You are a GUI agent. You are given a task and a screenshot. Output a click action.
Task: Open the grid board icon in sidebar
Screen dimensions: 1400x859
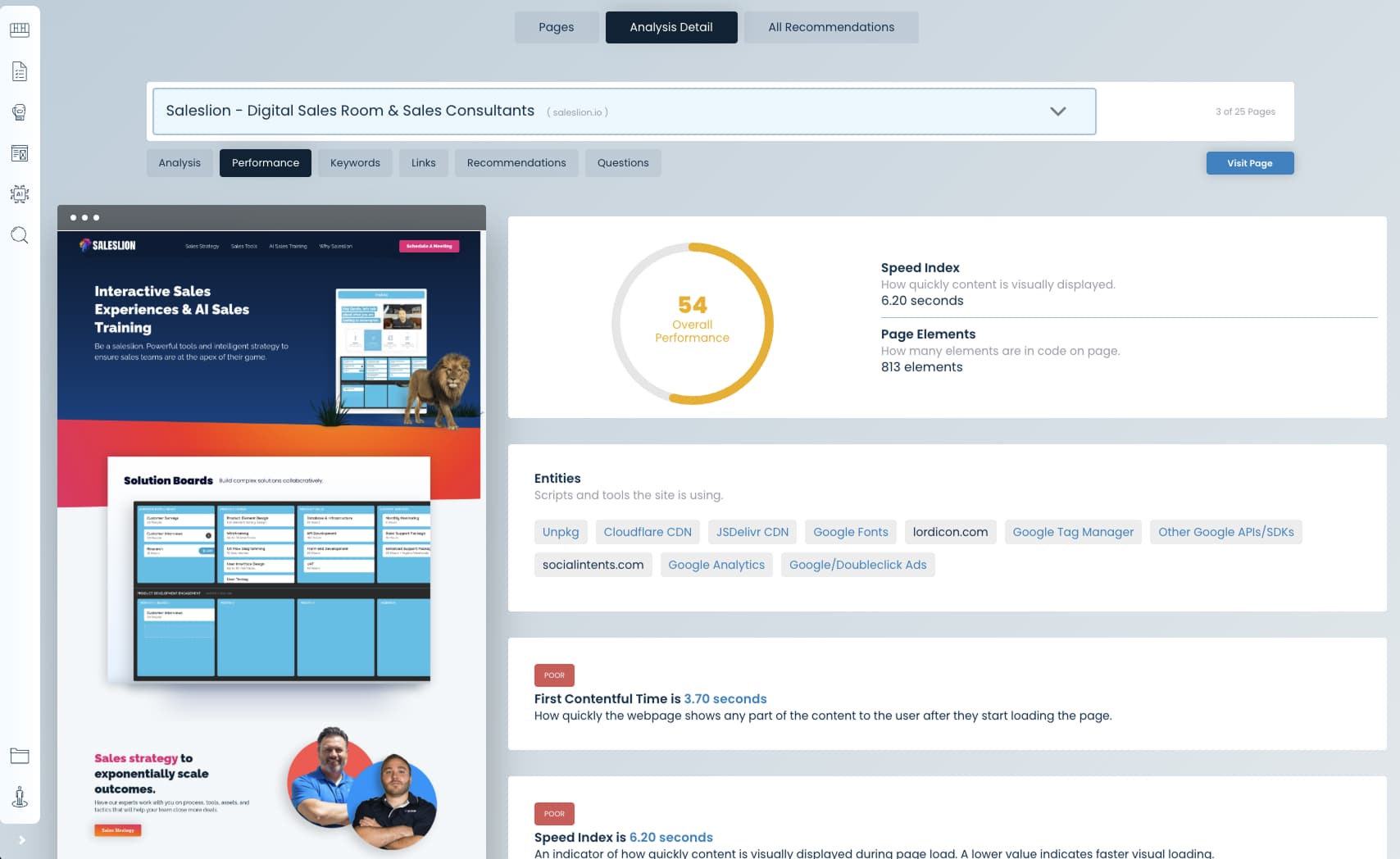pyautogui.click(x=20, y=30)
